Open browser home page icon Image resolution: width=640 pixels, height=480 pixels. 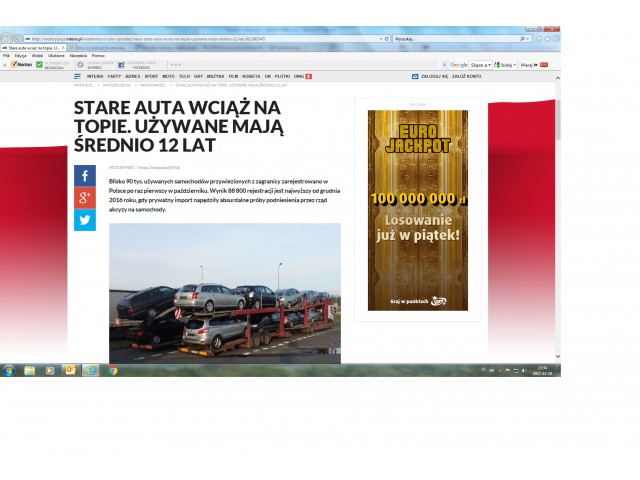pos(538,38)
